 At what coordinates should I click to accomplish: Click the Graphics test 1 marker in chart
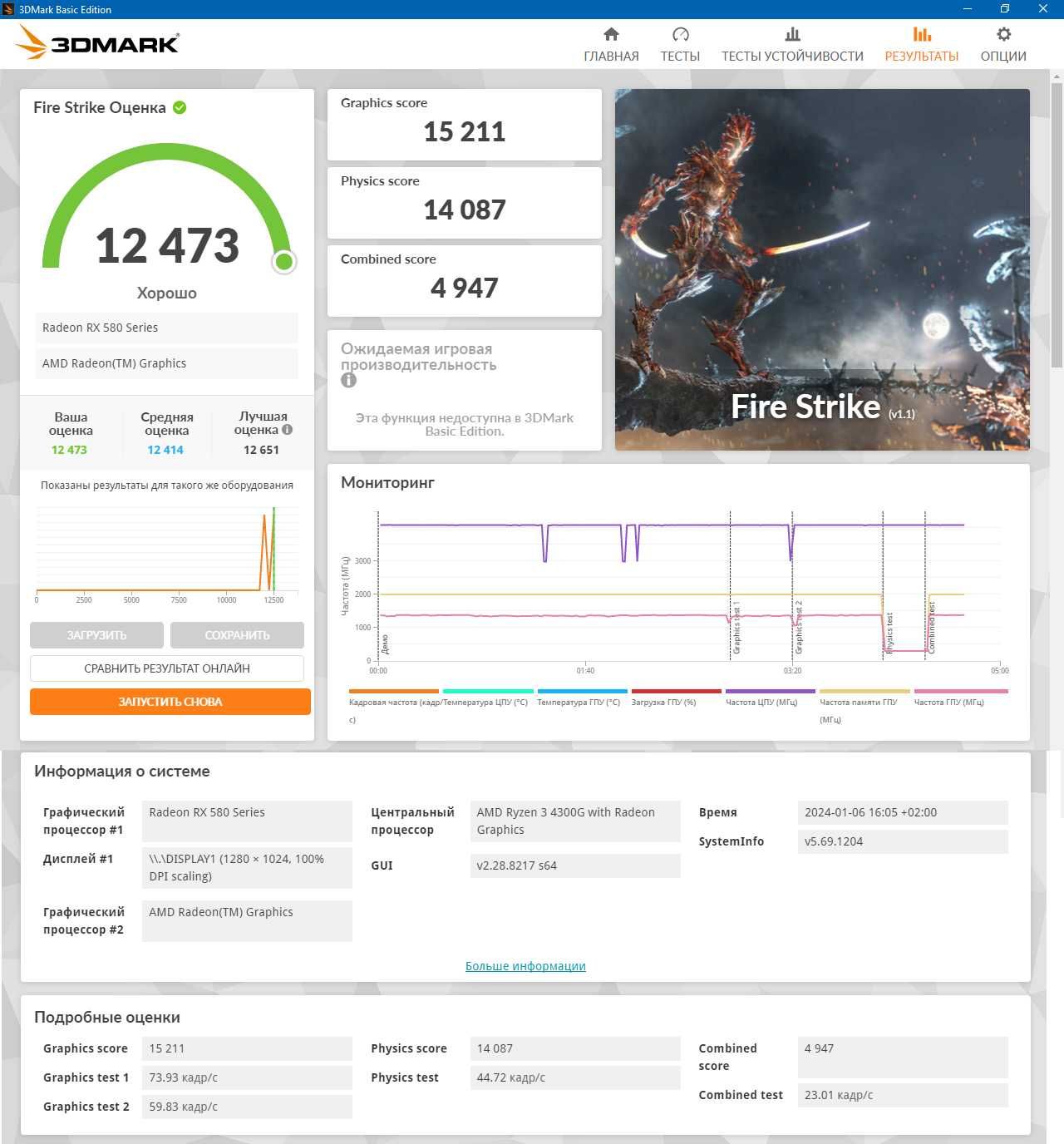pos(736,628)
